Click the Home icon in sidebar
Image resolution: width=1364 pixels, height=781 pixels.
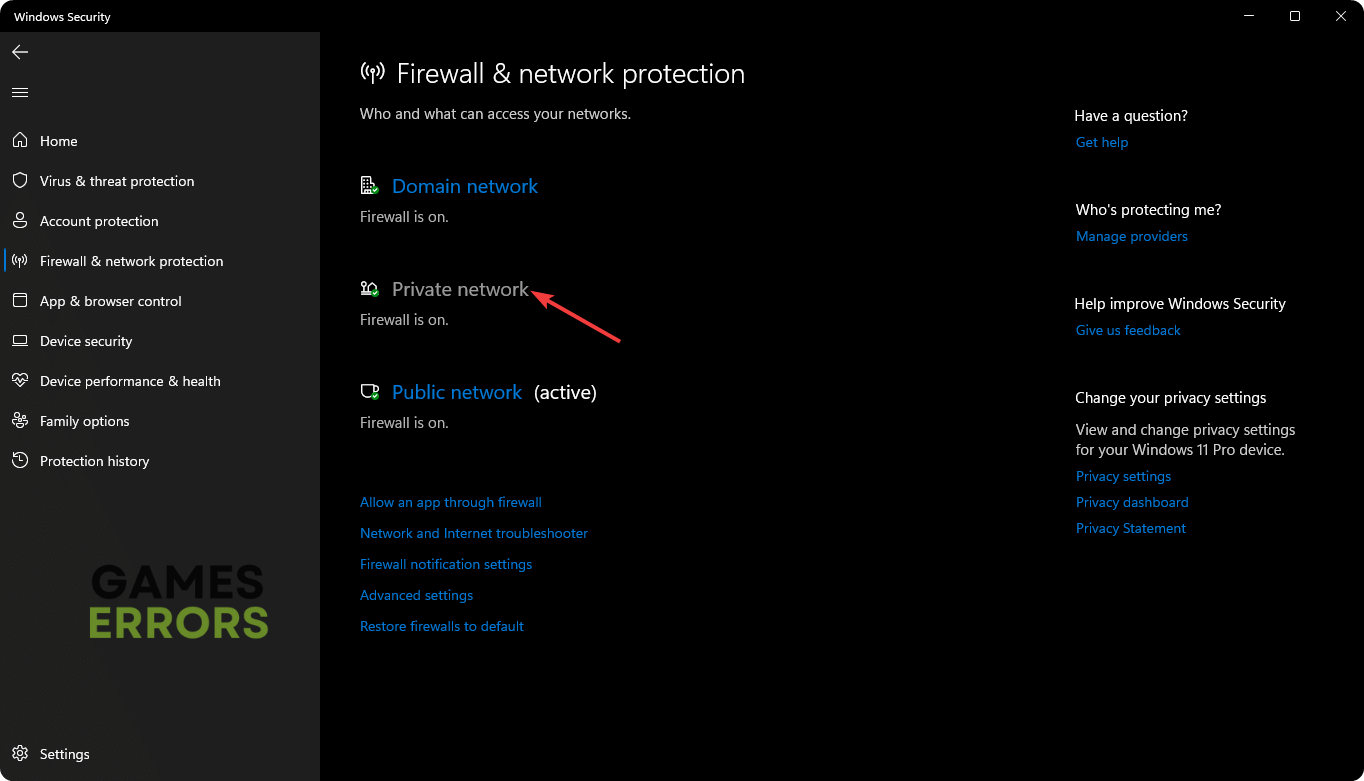(x=20, y=141)
